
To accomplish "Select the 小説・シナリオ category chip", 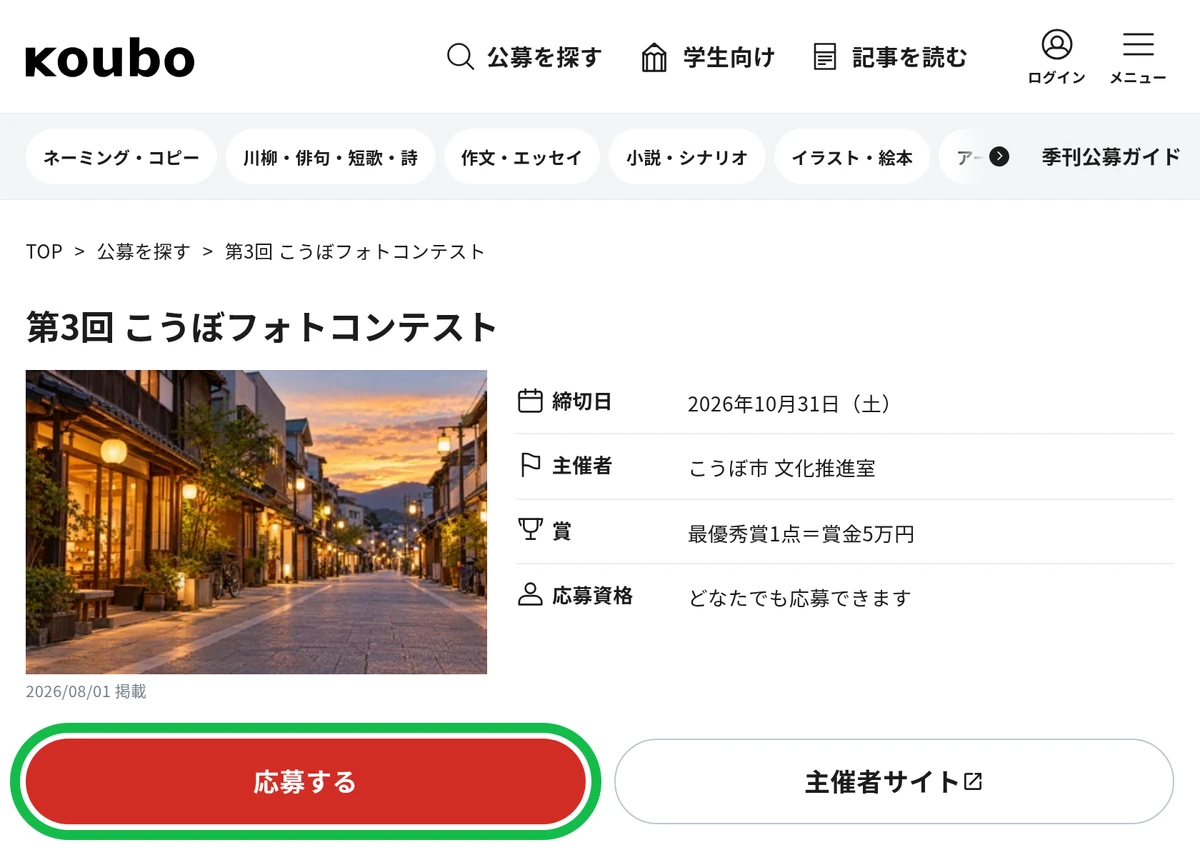I will (x=687, y=157).
